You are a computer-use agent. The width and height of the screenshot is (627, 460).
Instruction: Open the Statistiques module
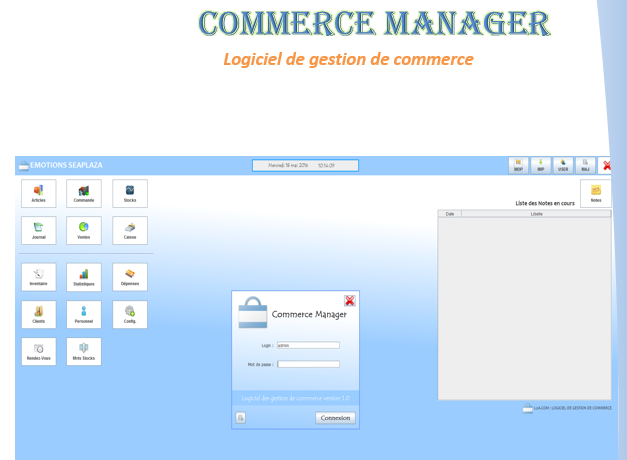84,277
